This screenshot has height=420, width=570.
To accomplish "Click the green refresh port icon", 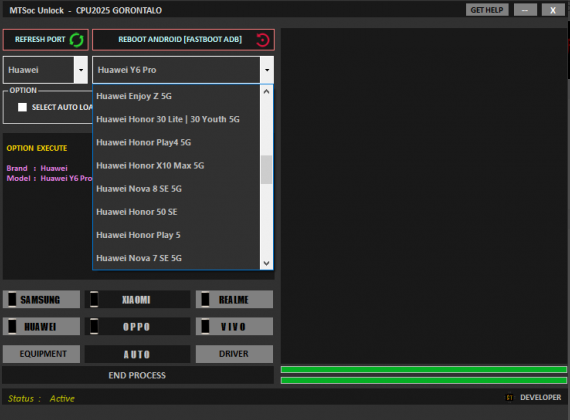I will point(76,40).
